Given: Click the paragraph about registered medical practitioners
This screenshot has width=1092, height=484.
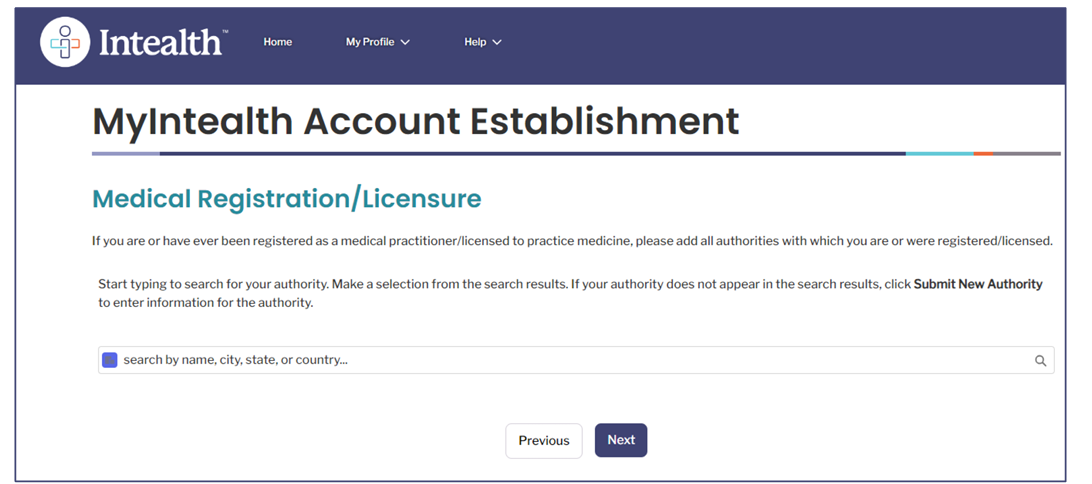Looking at the screenshot, I should (x=572, y=242).
